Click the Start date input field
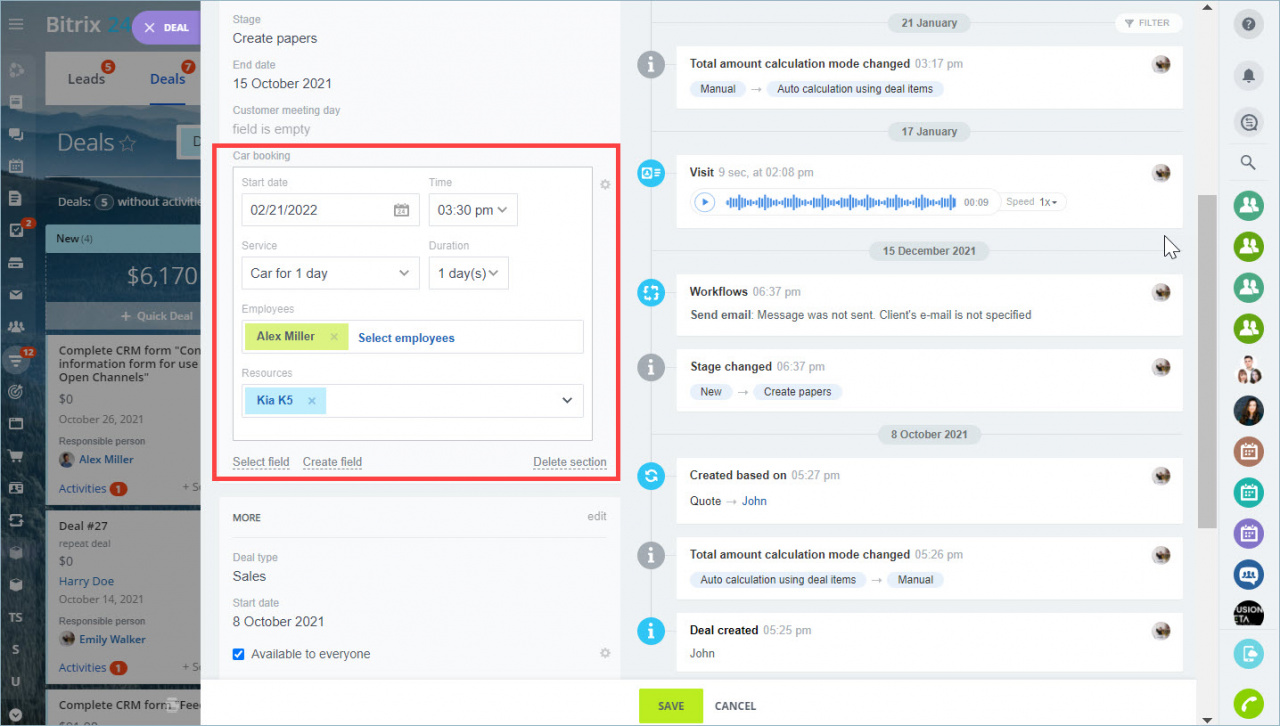 point(330,210)
